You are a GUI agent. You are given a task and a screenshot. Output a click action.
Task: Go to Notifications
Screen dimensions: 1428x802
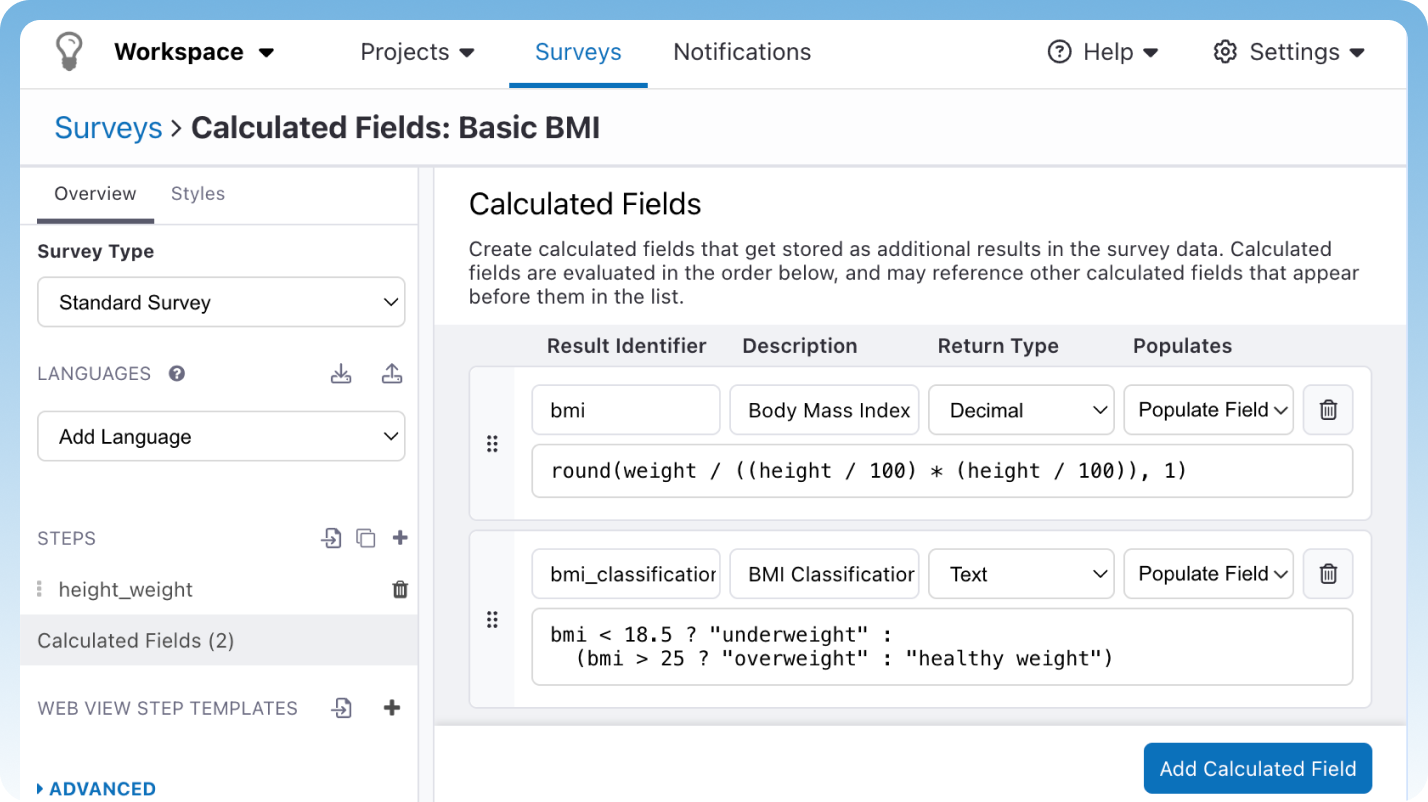click(x=741, y=51)
